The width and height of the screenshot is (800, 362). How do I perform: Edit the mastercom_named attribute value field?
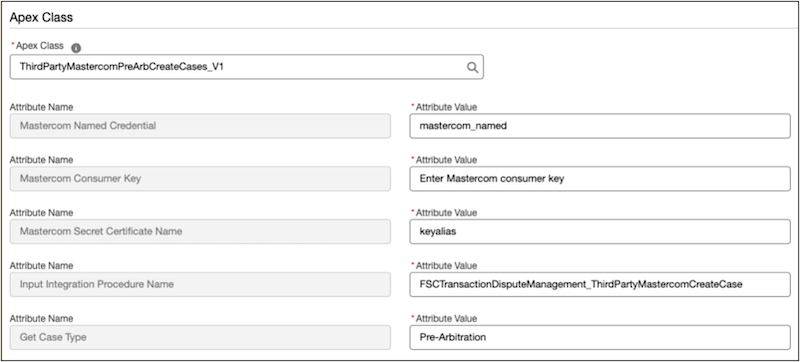[600, 126]
